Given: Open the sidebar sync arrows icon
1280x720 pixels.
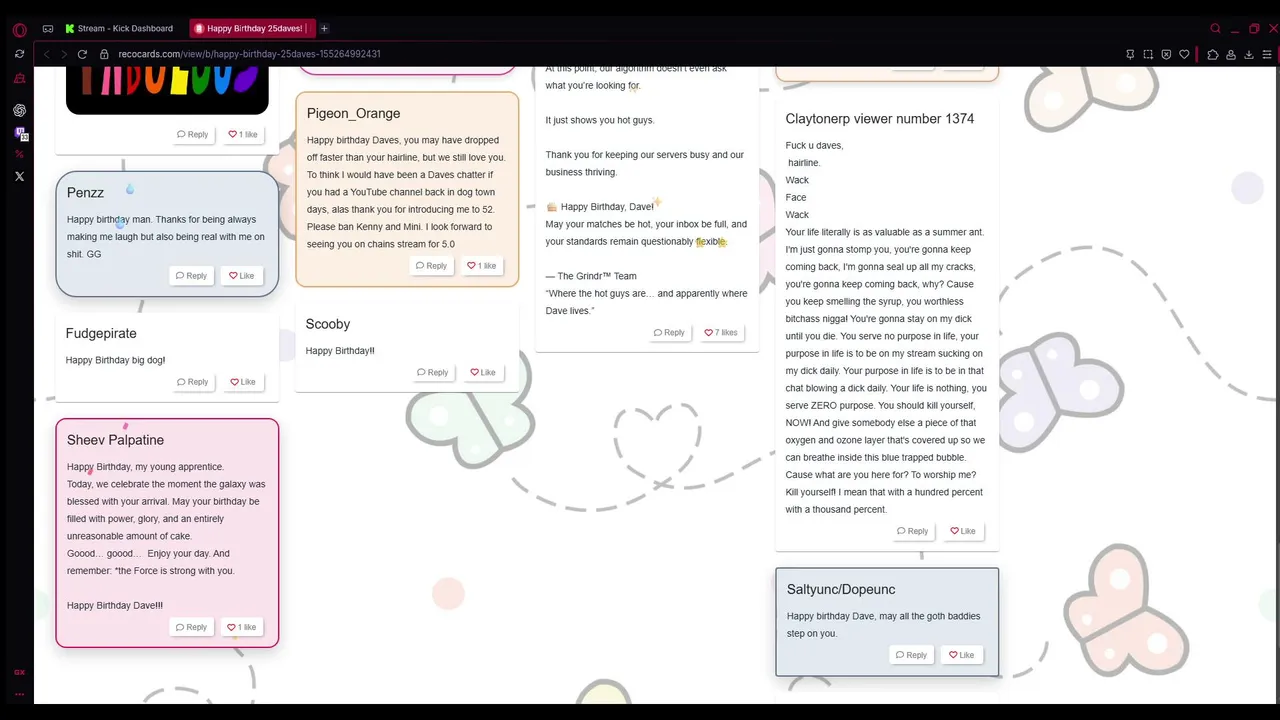Looking at the screenshot, I should point(19,54).
